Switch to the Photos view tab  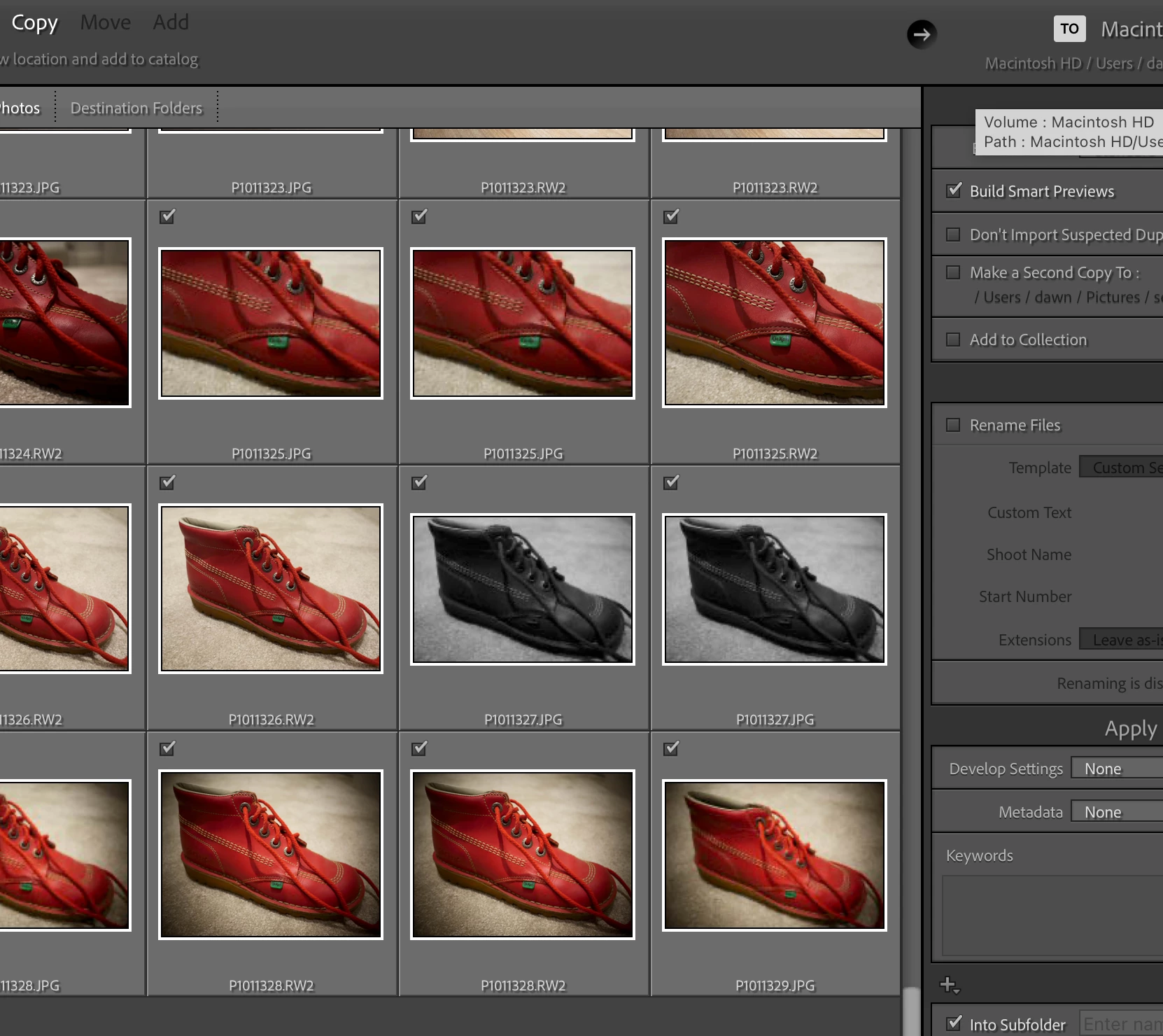(20, 108)
